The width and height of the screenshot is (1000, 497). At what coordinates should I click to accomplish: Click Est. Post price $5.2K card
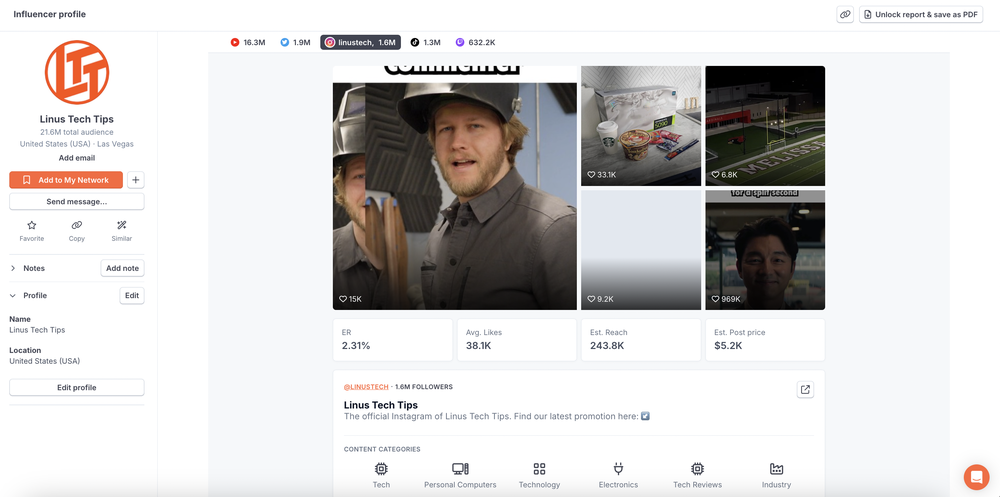pyautogui.click(x=765, y=340)
